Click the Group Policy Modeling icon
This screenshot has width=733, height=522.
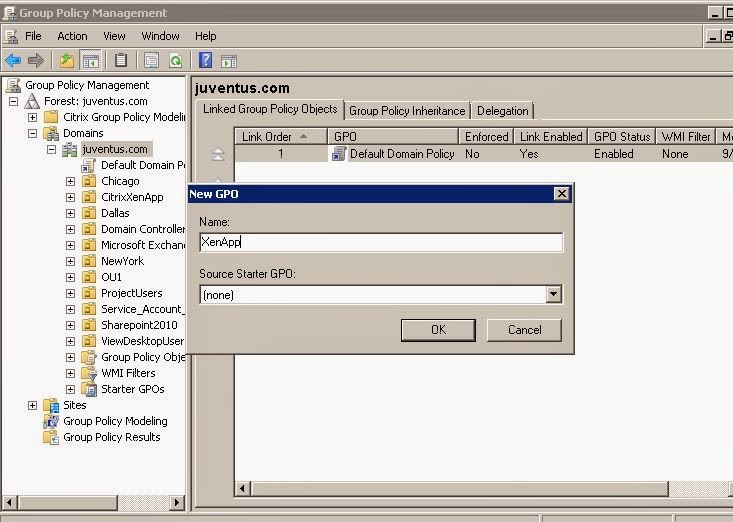pyautogui.click(x=50, y=421)
